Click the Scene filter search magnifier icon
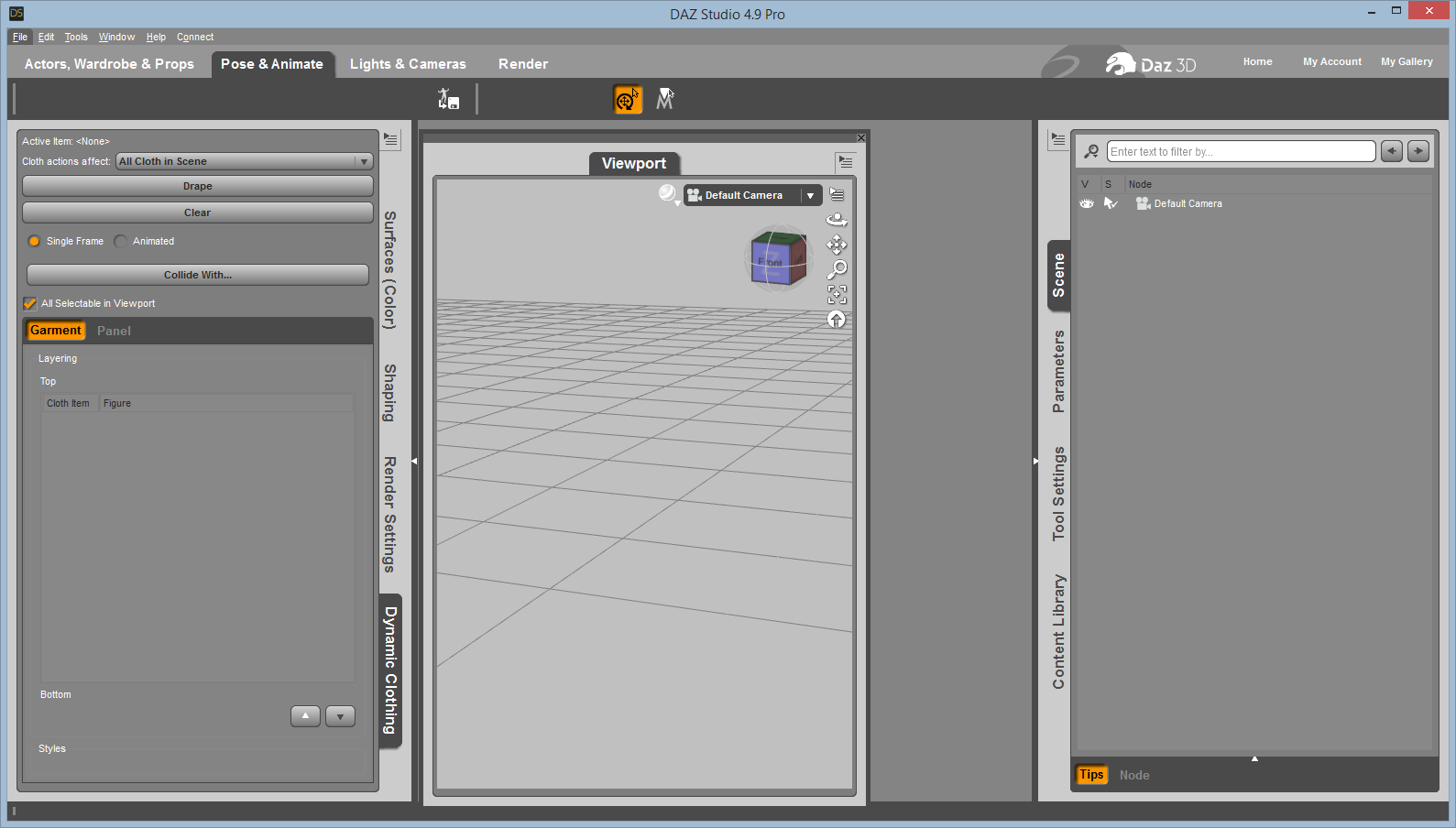Viewport: 1456px width, 828px height. 1091,151
